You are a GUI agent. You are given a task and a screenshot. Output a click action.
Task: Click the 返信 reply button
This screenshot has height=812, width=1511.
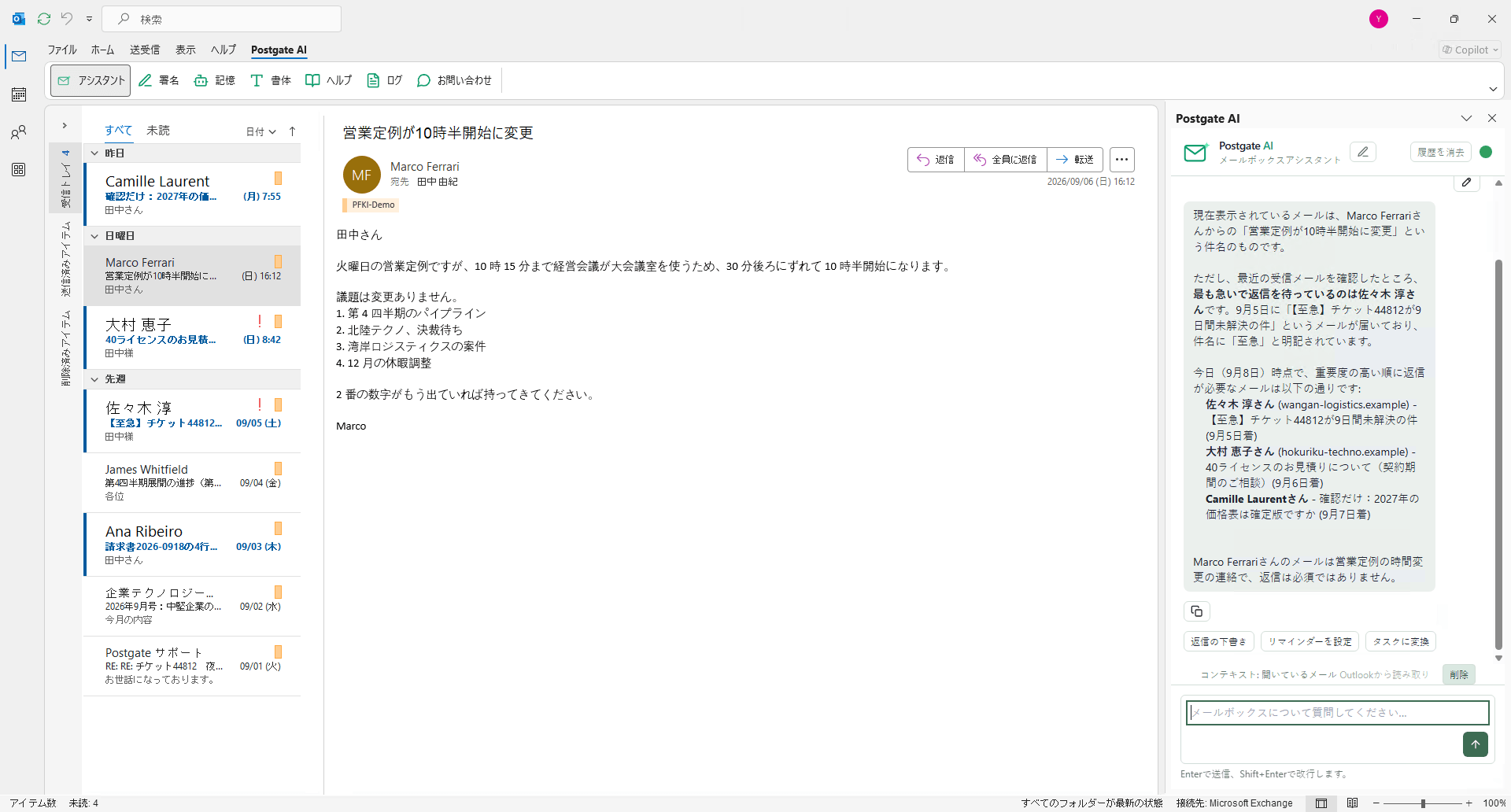(936, 160)
